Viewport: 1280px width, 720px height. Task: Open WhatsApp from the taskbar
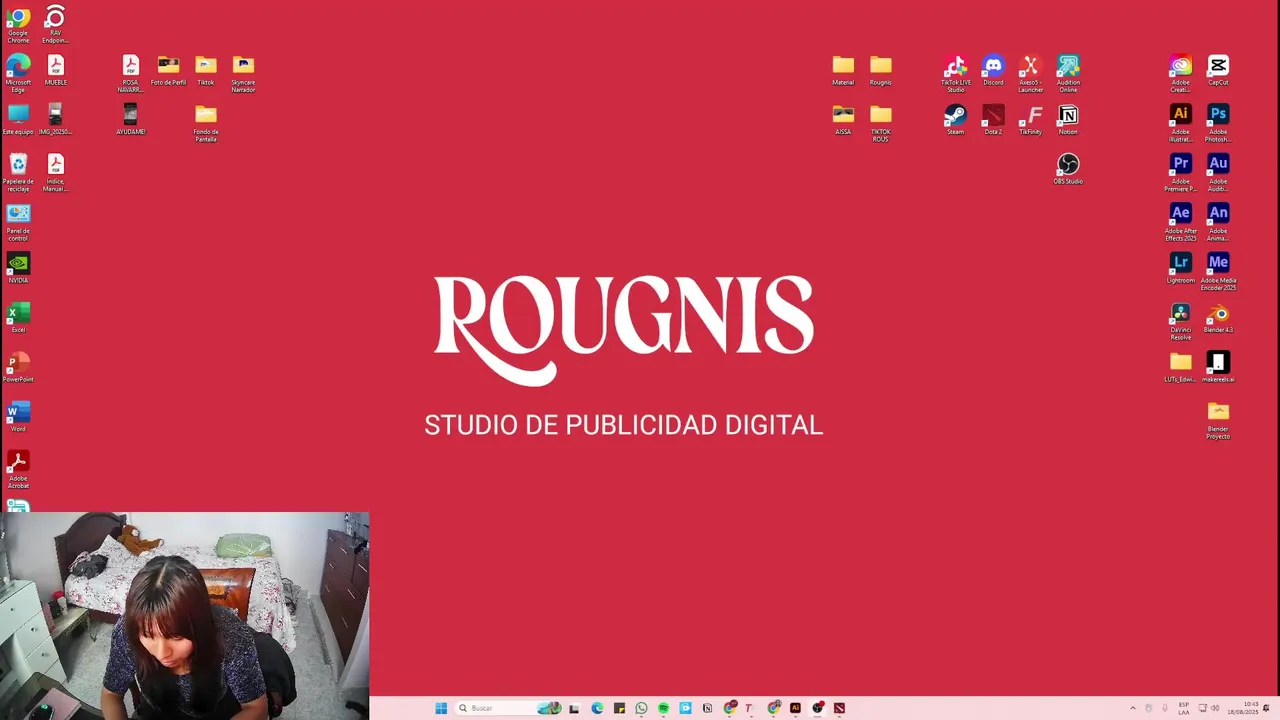[641, 708]
